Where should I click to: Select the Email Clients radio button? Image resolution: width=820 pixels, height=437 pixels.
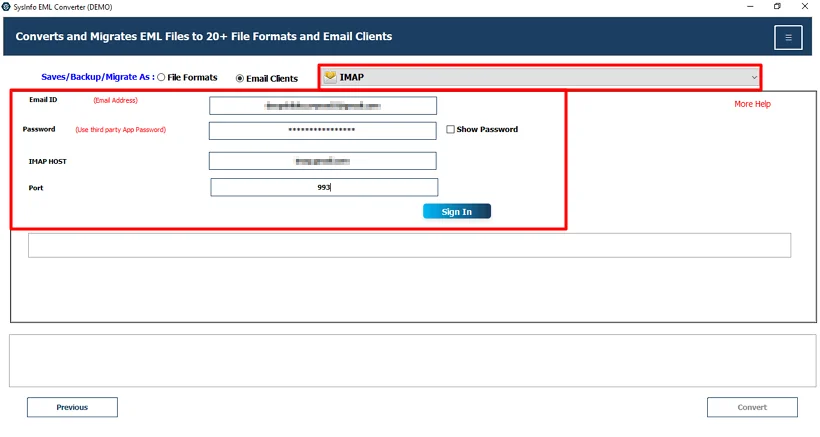(240, 78)
